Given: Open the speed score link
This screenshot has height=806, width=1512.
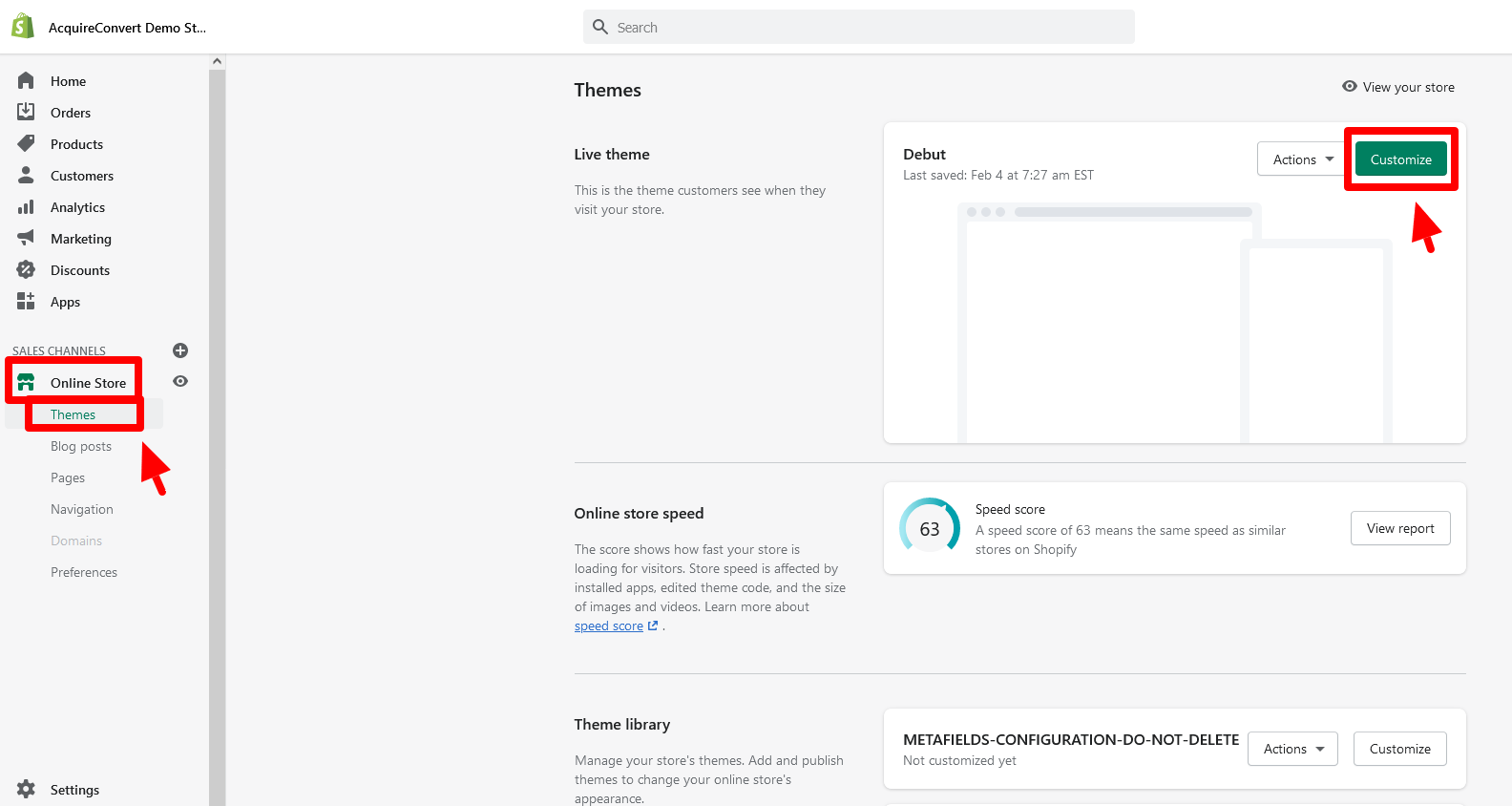Looking at the screenshot, I should (609, 626).
